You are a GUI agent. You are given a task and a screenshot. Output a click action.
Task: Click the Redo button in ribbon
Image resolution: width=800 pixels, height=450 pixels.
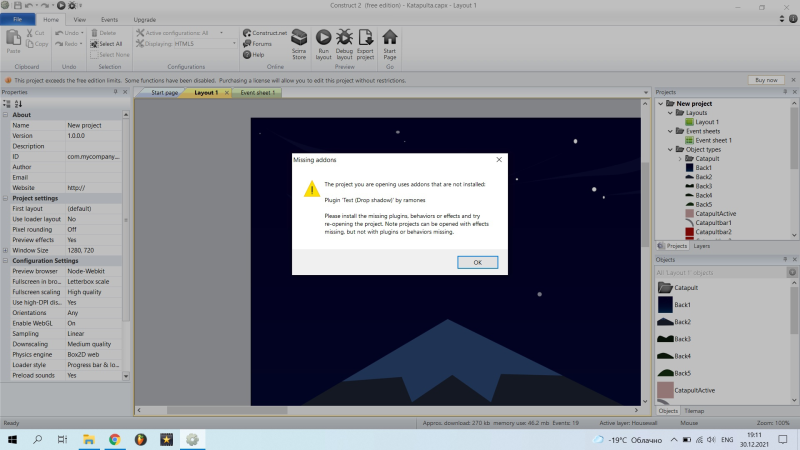pyautogui.click(x=68, y=44)
